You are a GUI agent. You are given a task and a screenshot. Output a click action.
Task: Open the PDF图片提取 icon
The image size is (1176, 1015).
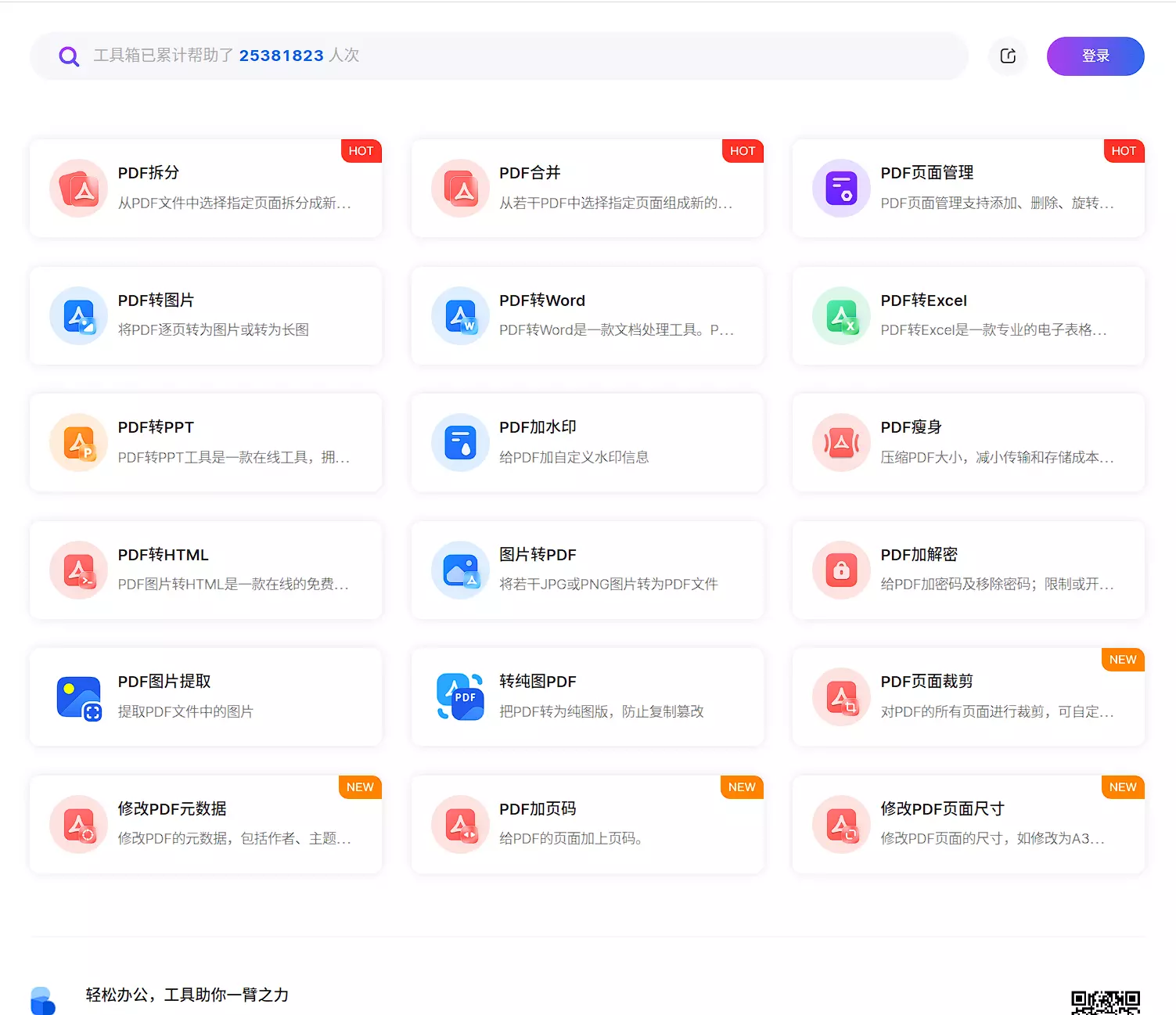click(78, 697)
